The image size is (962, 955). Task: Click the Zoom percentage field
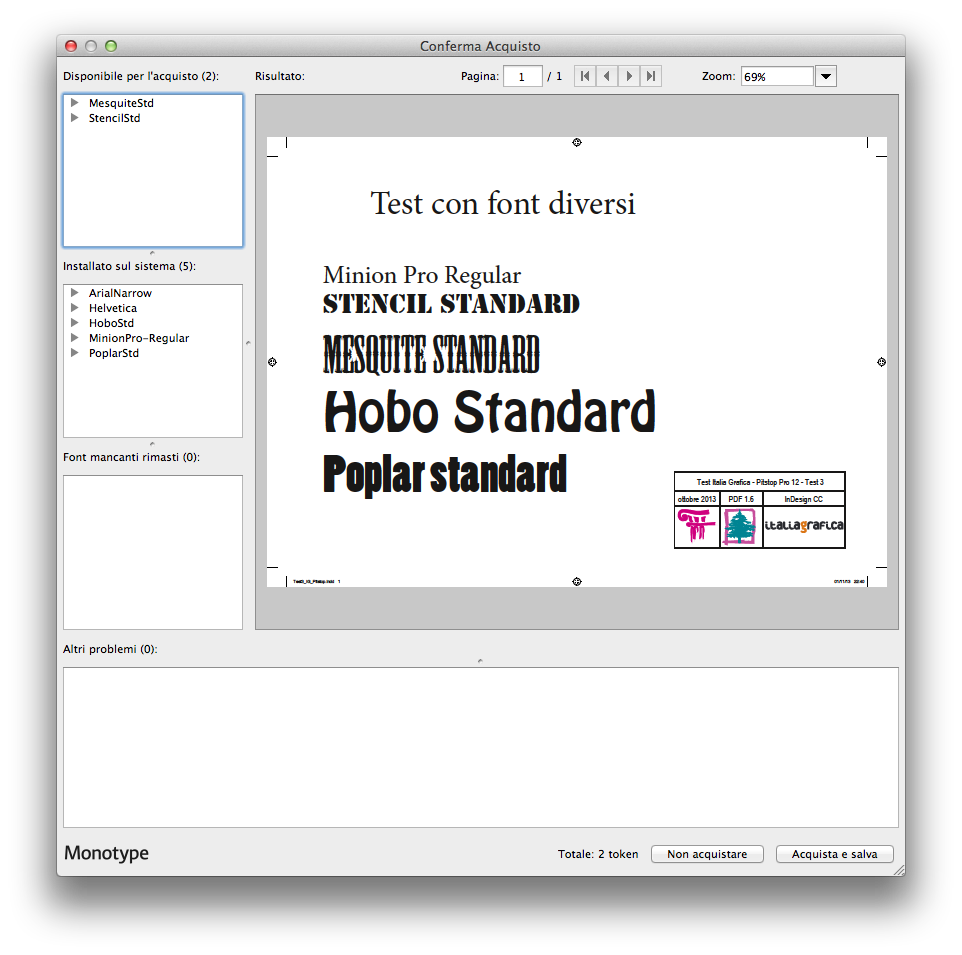[777, 77]
